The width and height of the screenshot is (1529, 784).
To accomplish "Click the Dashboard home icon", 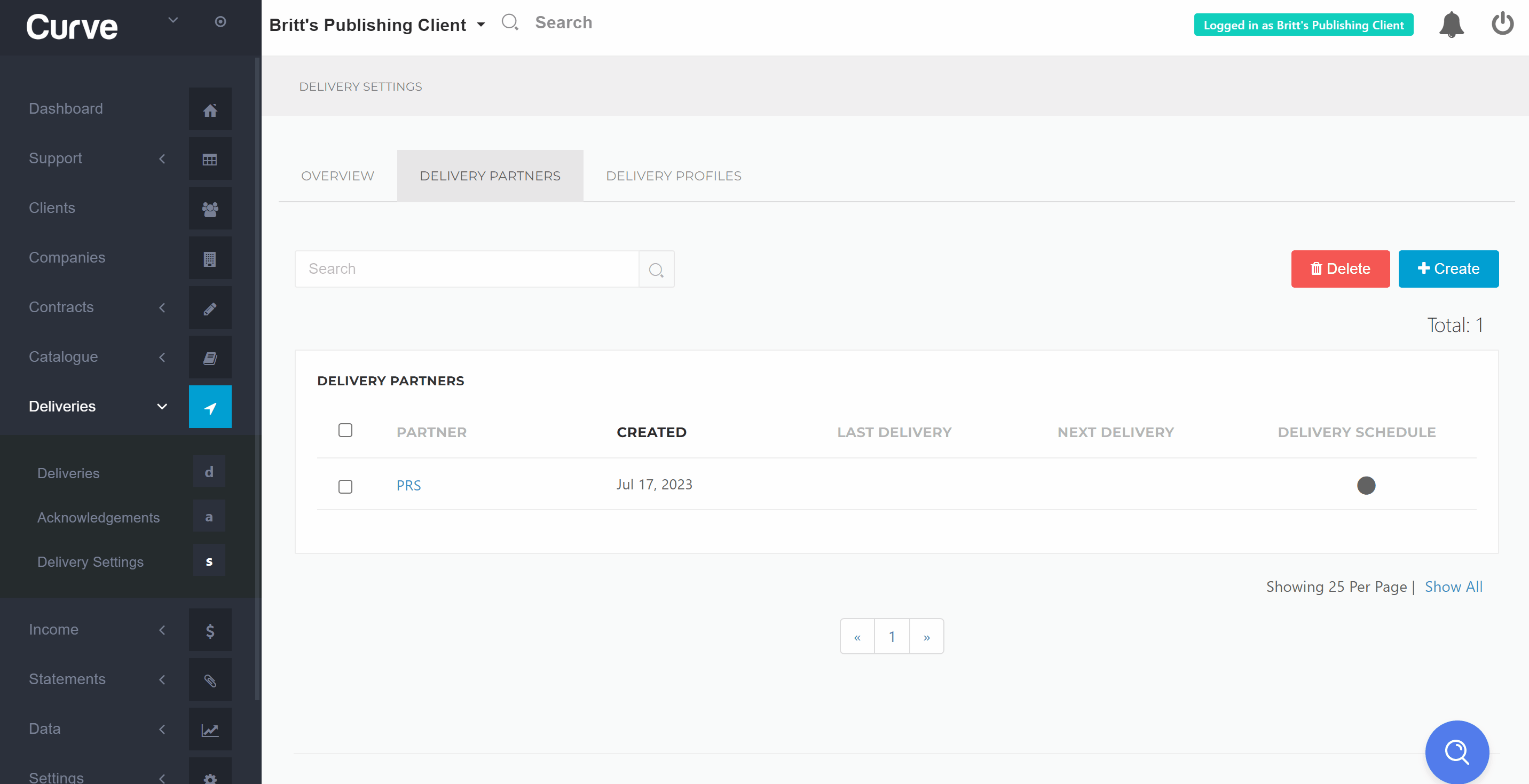I will point(210,110).
